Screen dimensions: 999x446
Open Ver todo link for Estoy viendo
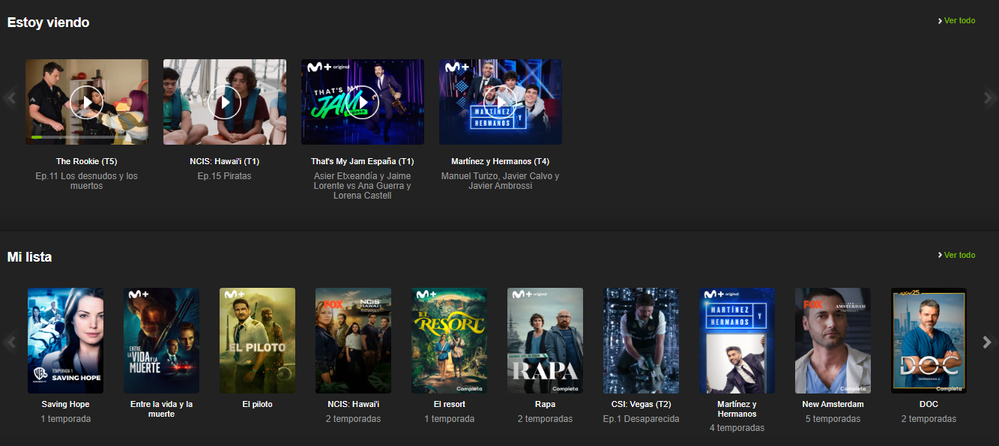coord(956,21)
